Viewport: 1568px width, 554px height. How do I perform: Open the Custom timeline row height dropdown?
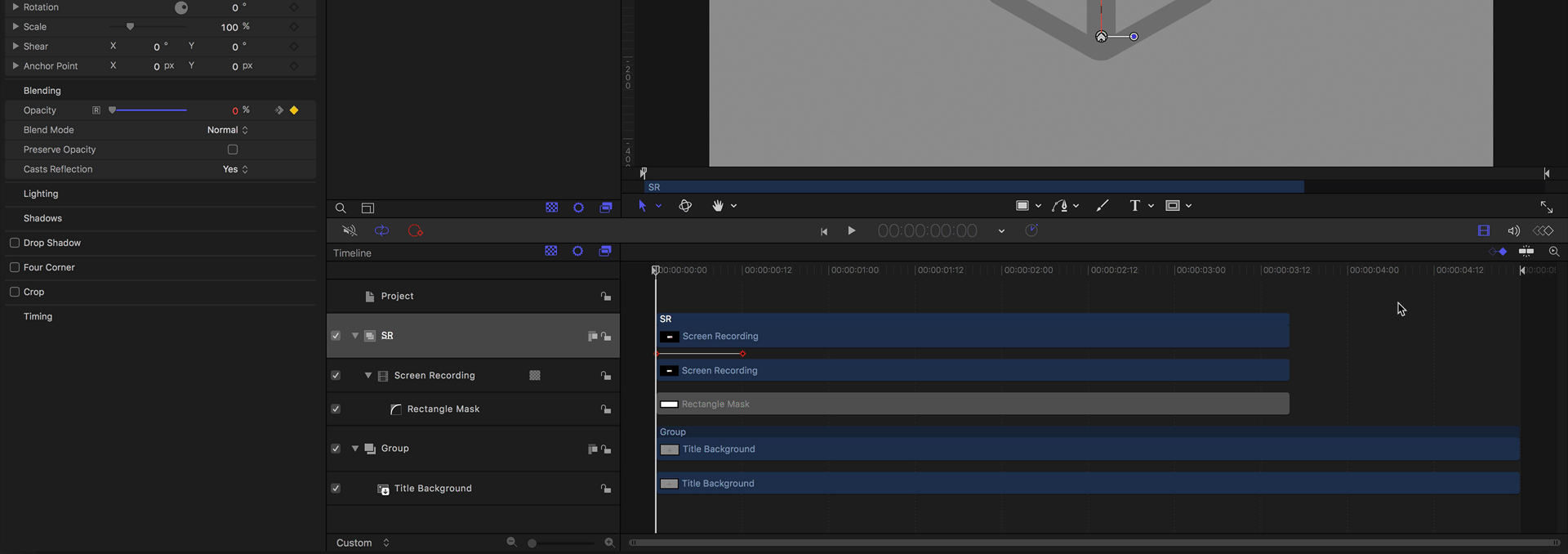[363, 543]
